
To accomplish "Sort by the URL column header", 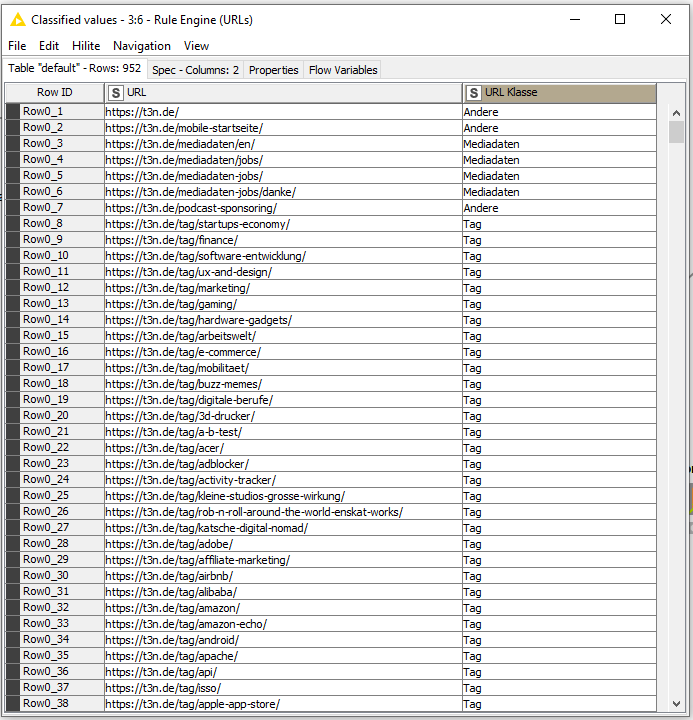I will [x=283, y=93].
